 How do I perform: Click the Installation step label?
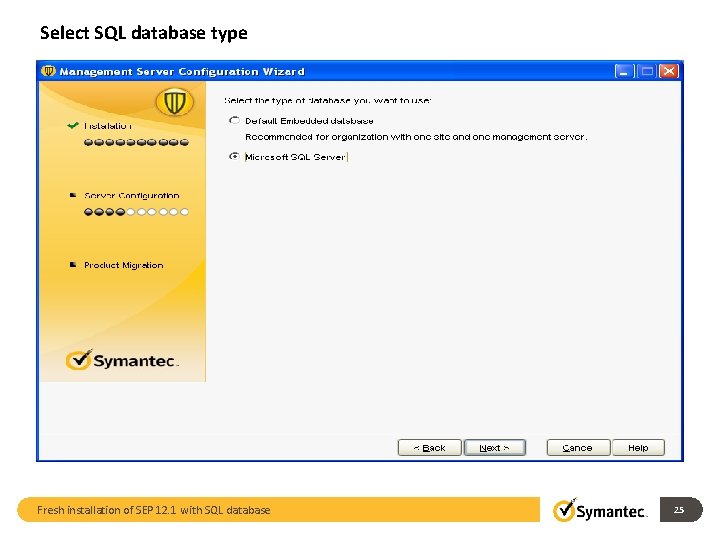[x=108, y=126]
